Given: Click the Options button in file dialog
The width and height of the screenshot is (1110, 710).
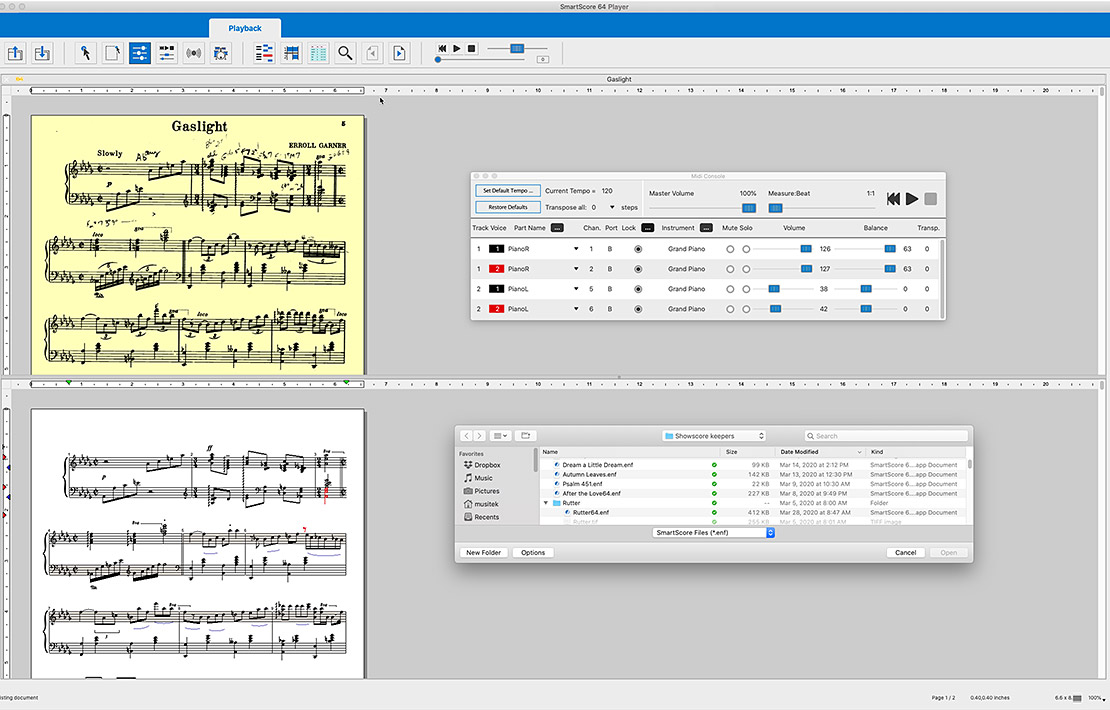Looking at the screenshot, I should pos(533,553).
